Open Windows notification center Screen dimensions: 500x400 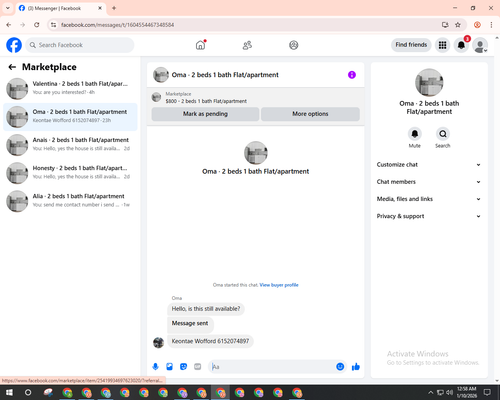point(487,392)
